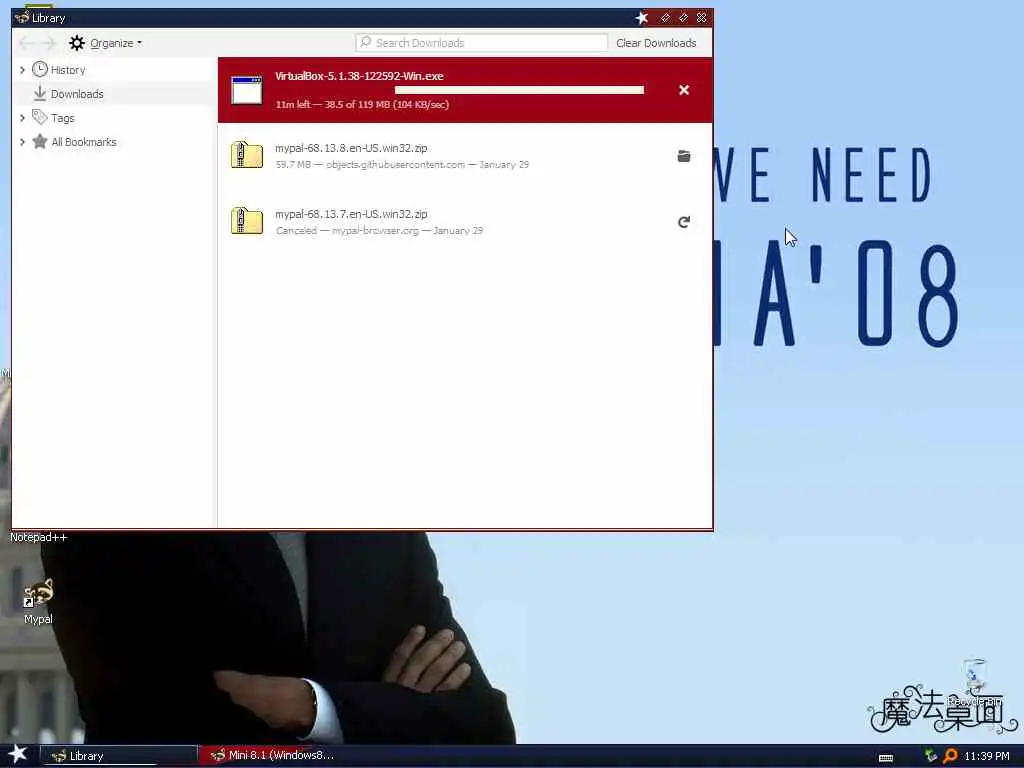Click the mypal-68.13.8 zip archive icon
This screenshot has height=768, width=1024.
(x=247, y=155)
